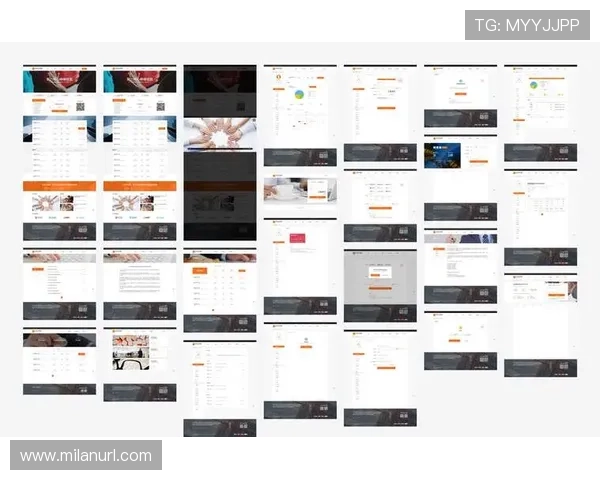This screenshot has height=480, width=600.
Task: Click the pie chart in the fourth-column mockup
Action: [x=299, y=95]
